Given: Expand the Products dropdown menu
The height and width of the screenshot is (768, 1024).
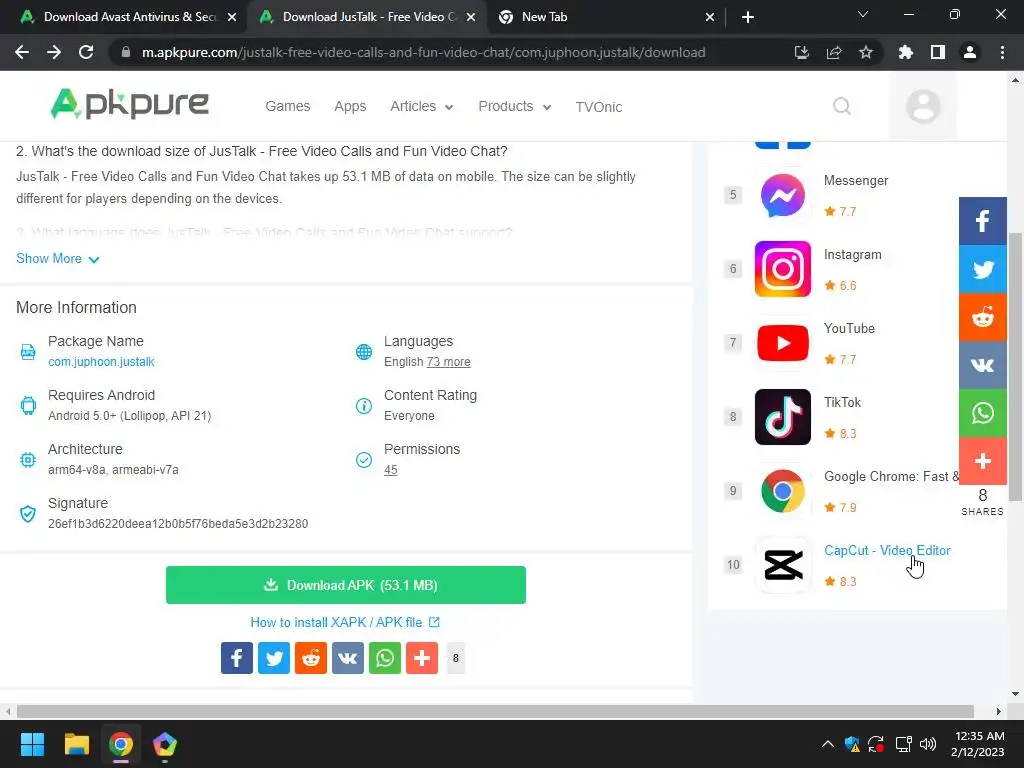Looking at the screenshot, I should point(515,106).
